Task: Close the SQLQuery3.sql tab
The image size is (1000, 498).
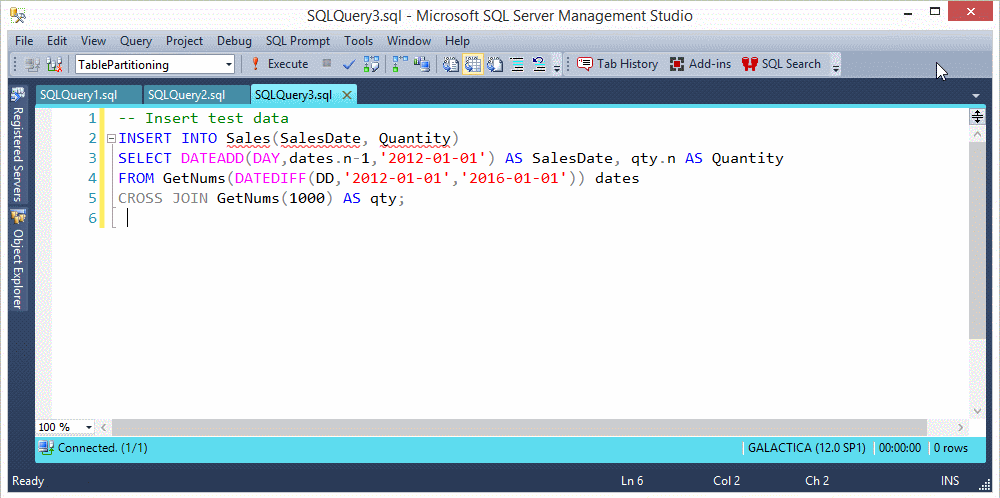Action: 347,95
